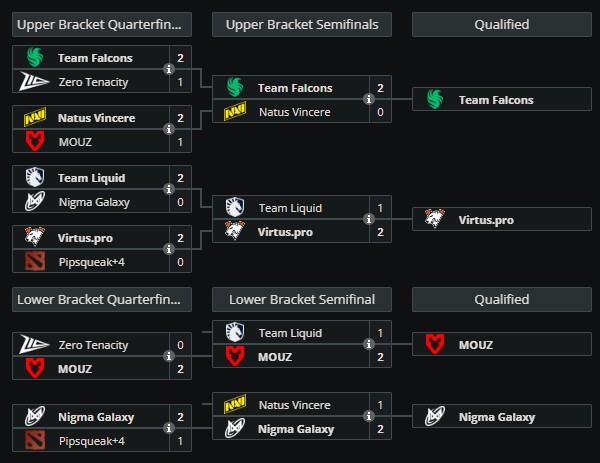This screenshot has width=600, height=463.
Task: Open MOUZ name in Lower Bracket Quarterfinals
Action: [74, 369]
